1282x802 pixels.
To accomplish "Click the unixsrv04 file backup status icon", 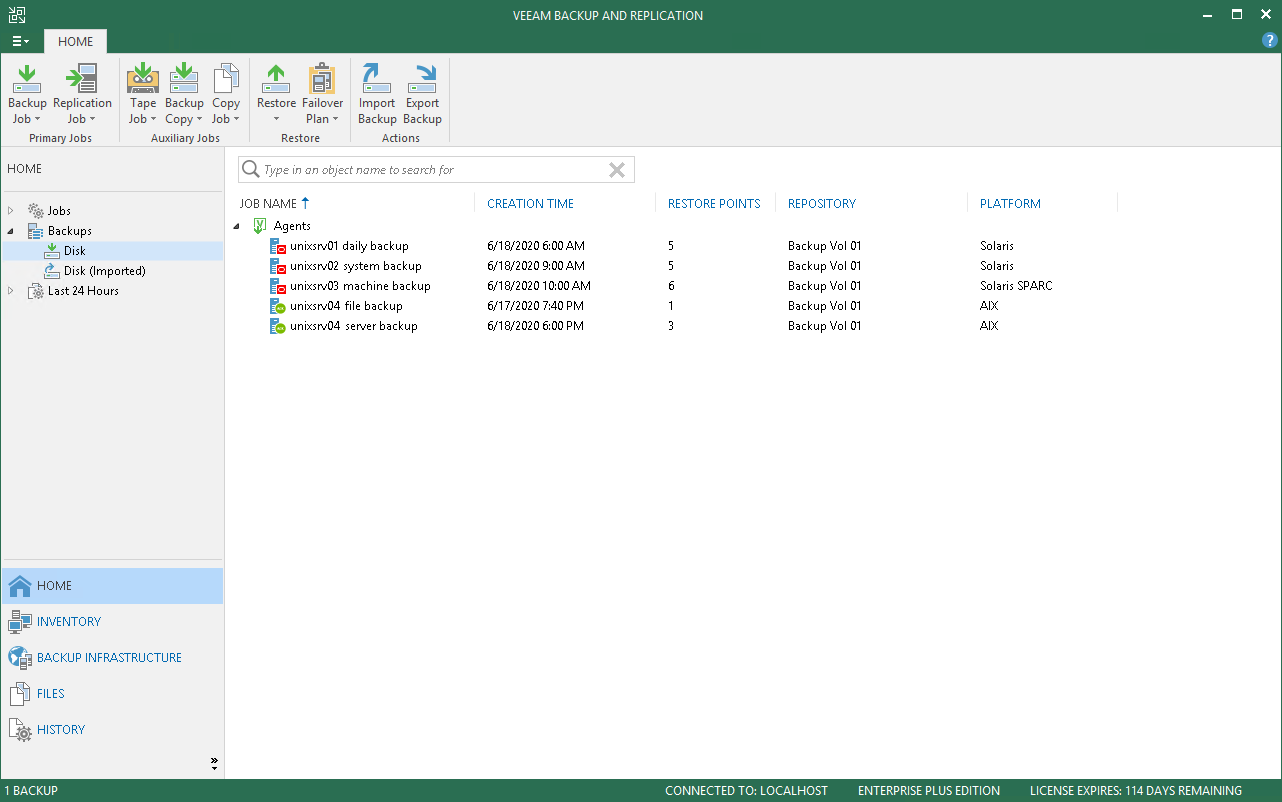I will tap(278, 306).
